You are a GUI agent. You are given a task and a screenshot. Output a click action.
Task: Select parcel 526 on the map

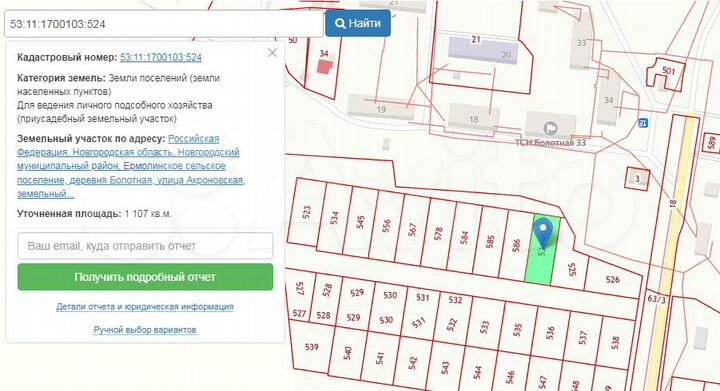612,277
